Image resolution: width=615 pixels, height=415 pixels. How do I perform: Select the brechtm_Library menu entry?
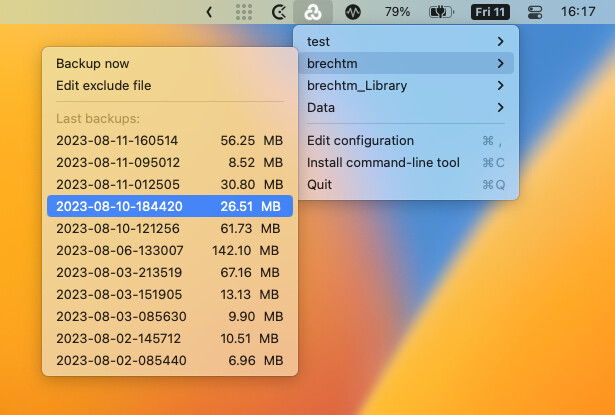(406, 85)
